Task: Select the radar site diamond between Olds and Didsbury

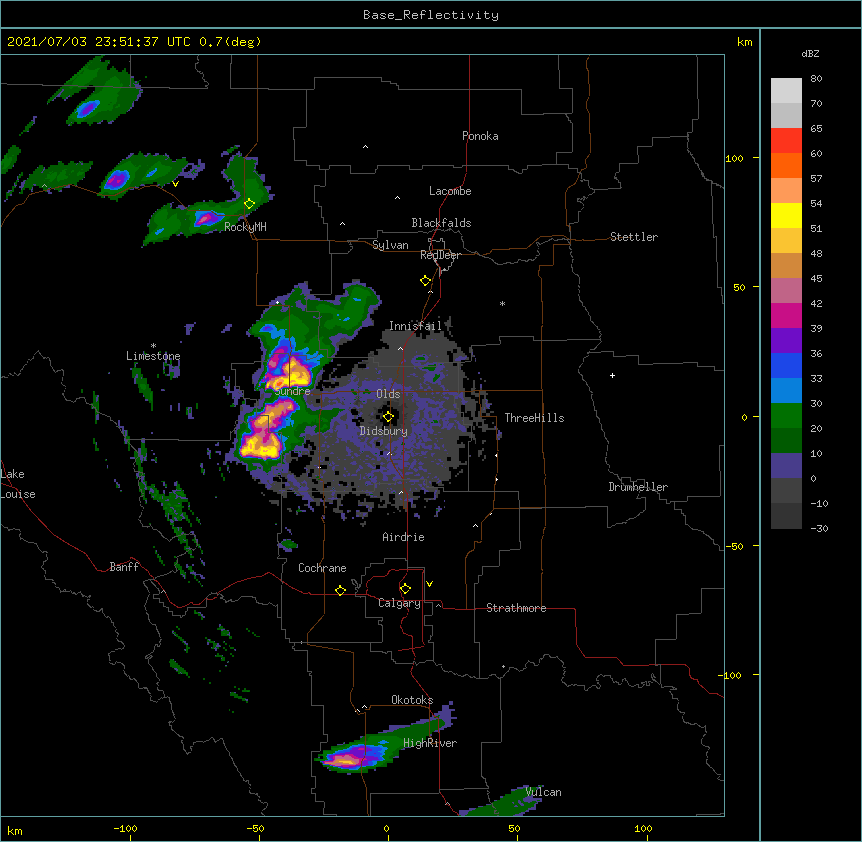Action: (x=388, y=417)
